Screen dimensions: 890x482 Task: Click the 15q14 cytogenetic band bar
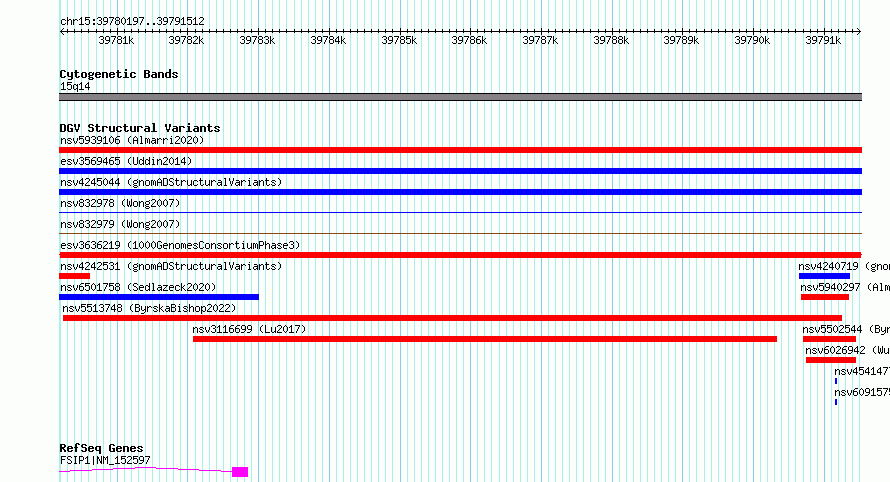[460, 97]
